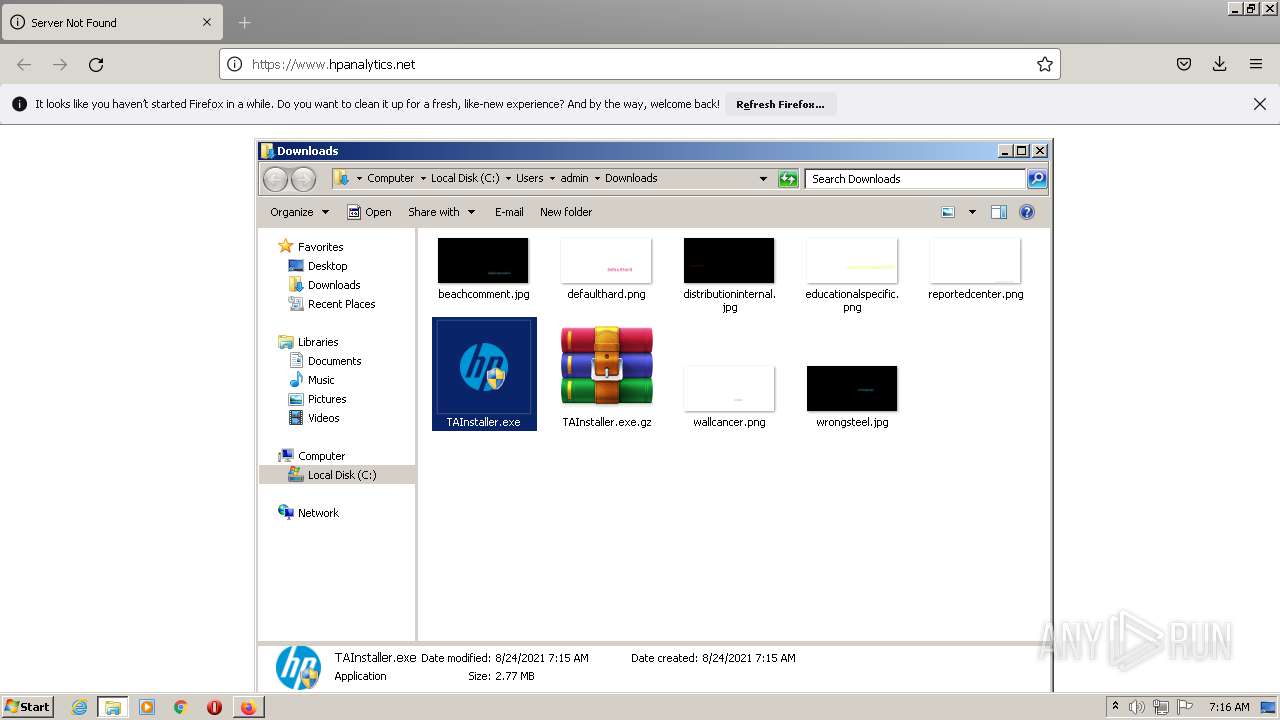Open Pictures library
Screen dimensions: 1280x720
(x=327, y=399)
